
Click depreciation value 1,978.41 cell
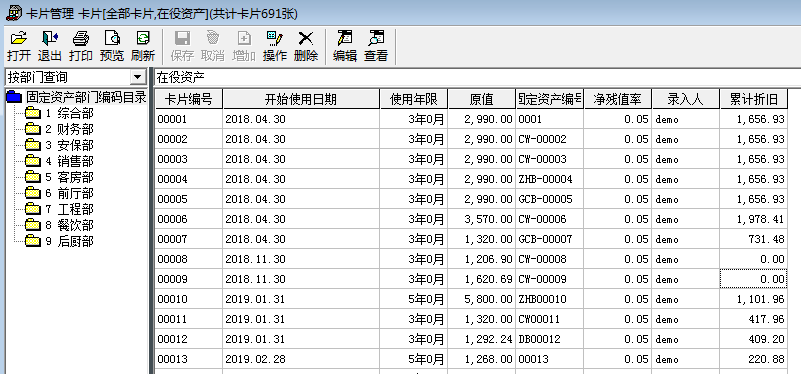pos(753,219)
